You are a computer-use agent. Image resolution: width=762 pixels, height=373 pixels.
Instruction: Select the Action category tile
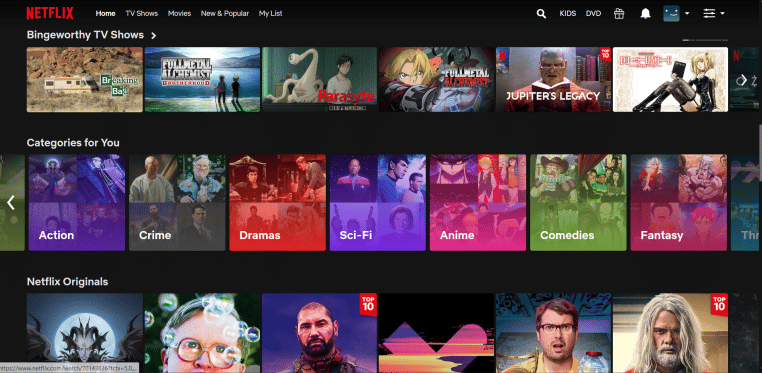77,203
